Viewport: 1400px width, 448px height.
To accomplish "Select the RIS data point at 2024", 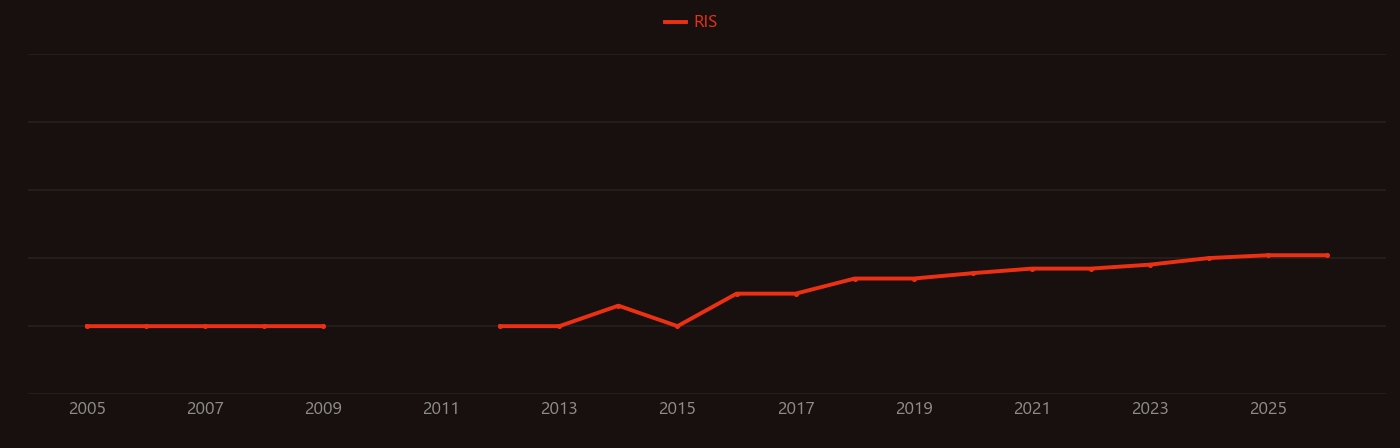I will 1209,258.
